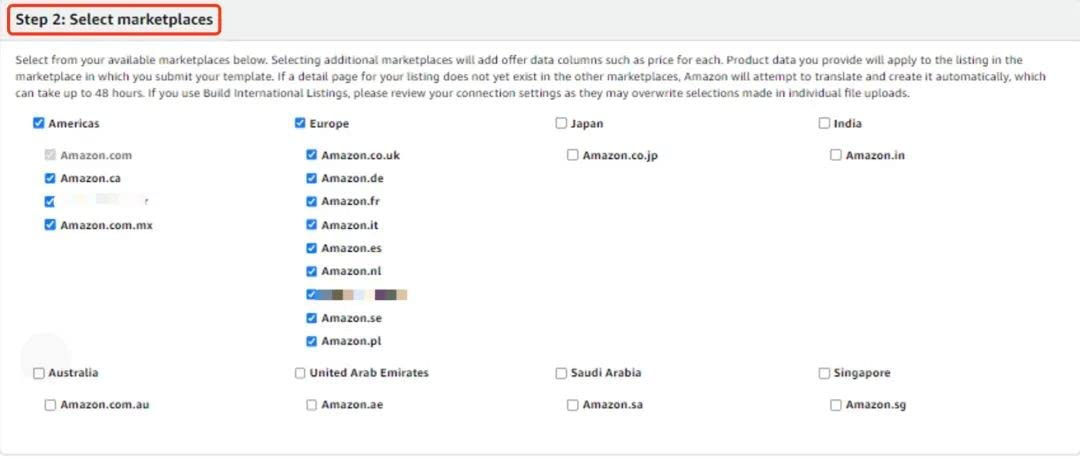Enable the Japan region checkbox
The image size is (1080, 459).
(561, 124)
